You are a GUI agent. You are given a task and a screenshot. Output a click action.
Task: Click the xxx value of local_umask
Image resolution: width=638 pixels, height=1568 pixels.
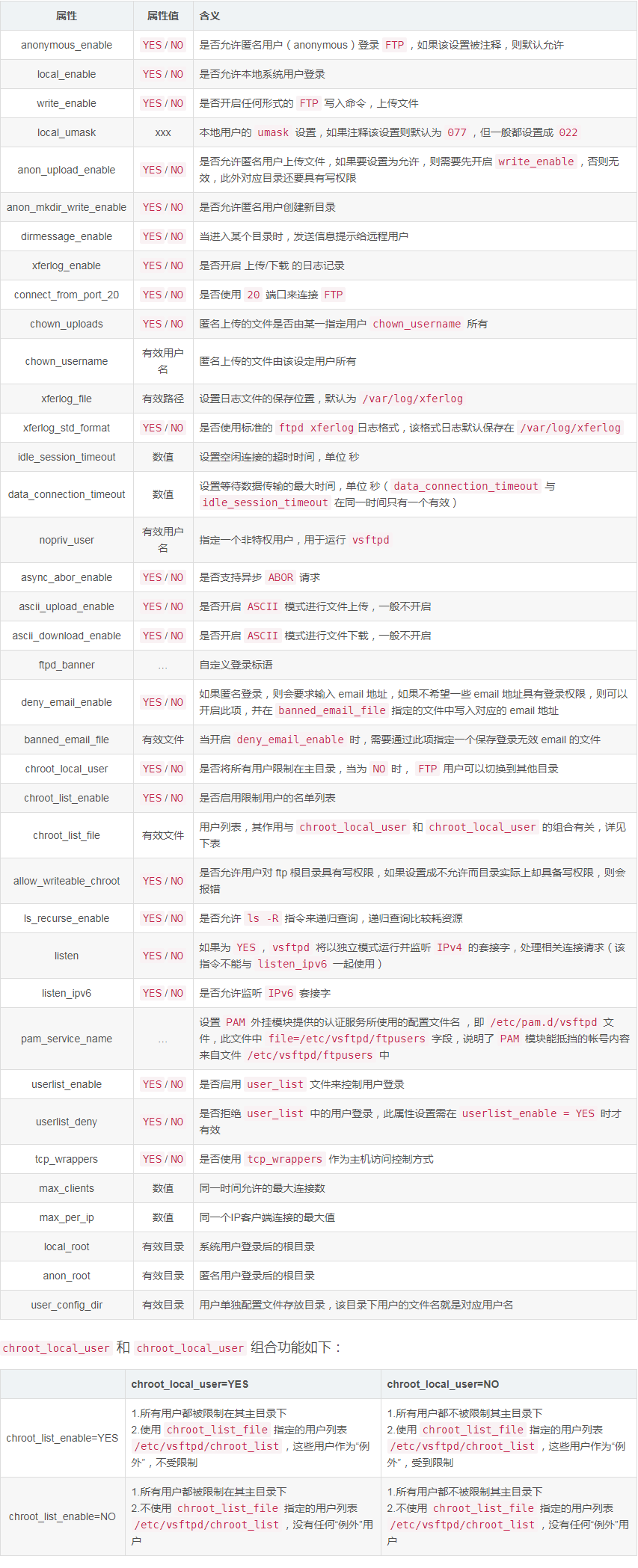coord(163,132)
